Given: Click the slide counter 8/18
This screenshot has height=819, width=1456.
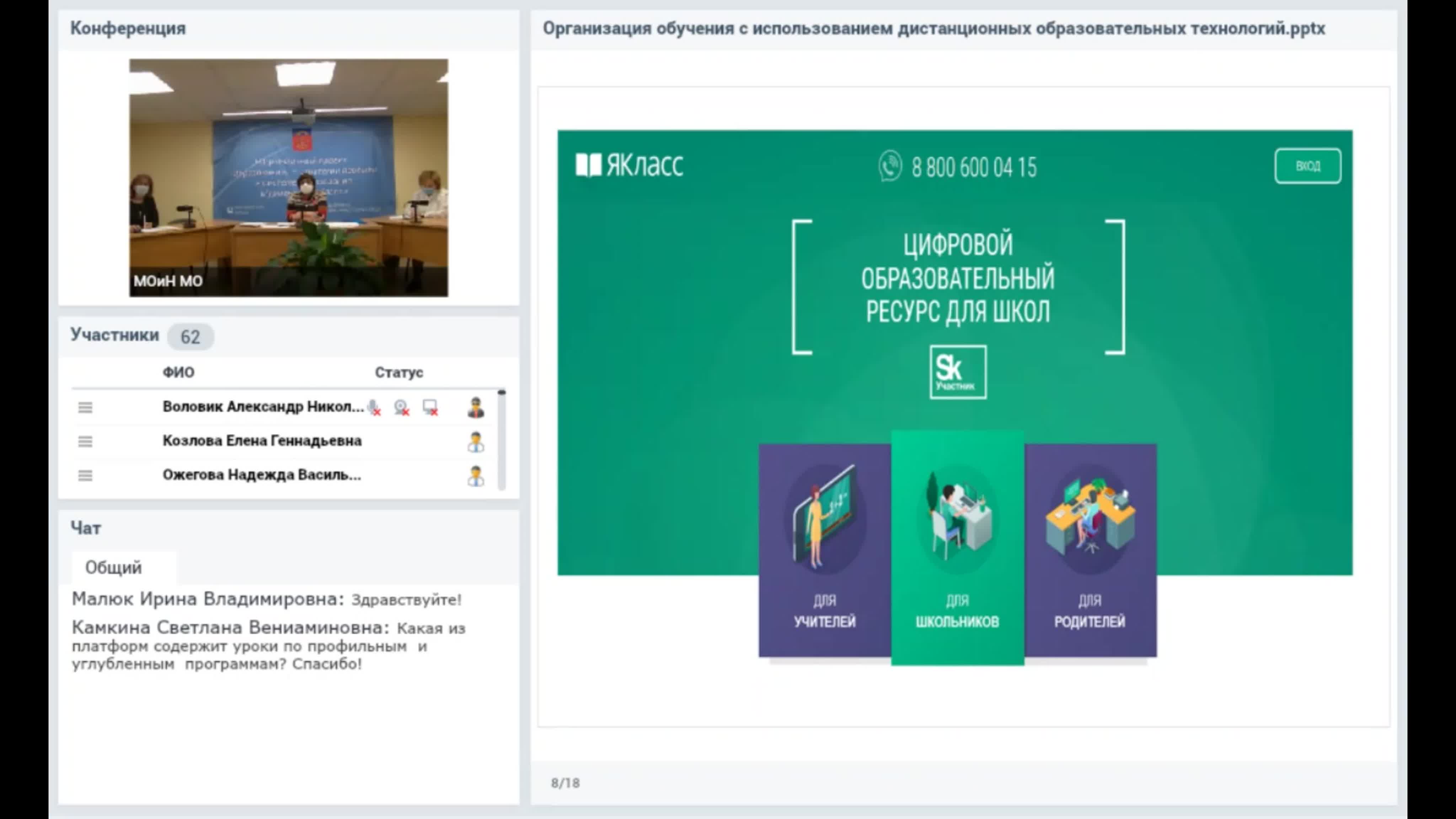Looking at the screenshot, I should 565,783.
